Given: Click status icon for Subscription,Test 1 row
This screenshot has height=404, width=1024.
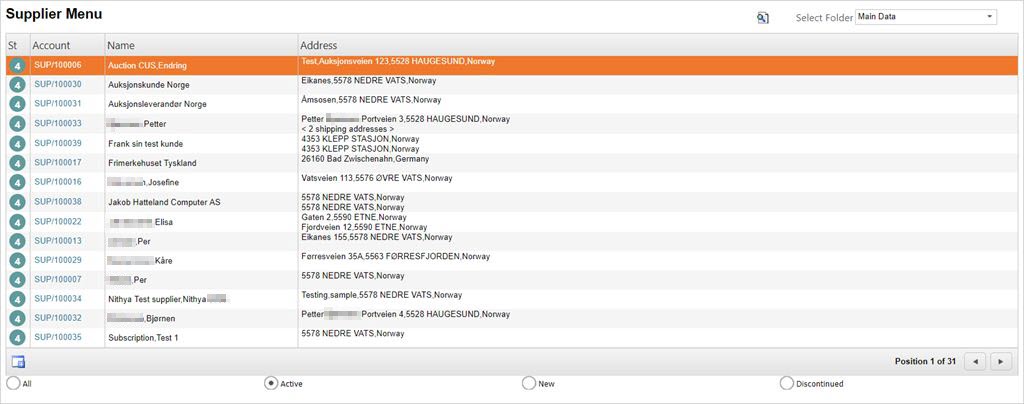Looking at the screenshot, I should tap(17, 338).
